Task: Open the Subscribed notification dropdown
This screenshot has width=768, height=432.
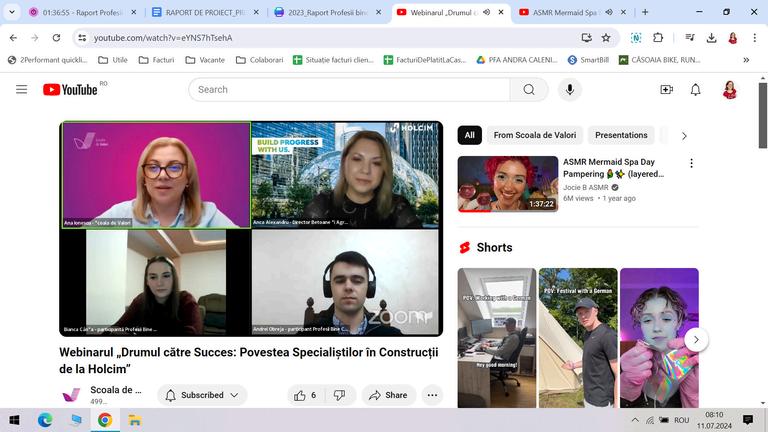Action: (202, 395)
